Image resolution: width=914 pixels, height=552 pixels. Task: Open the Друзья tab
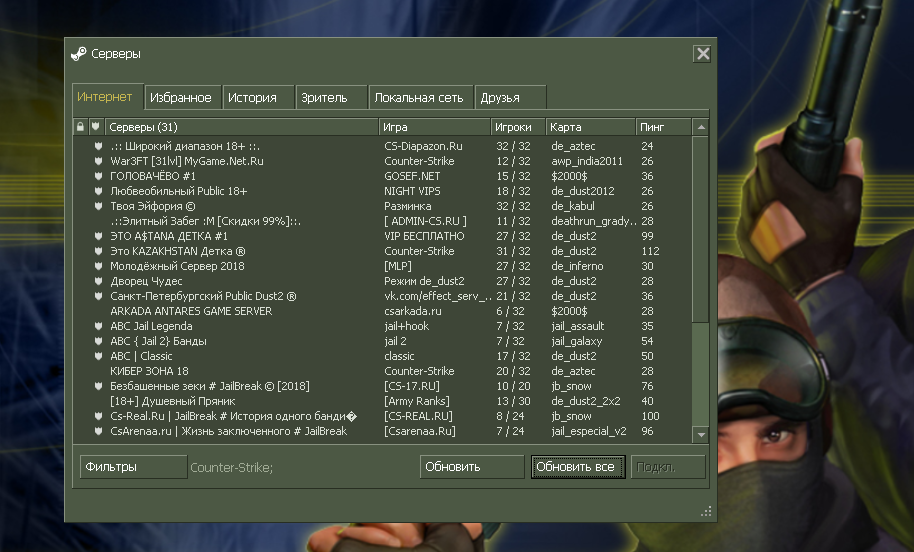tap(511, 97)
